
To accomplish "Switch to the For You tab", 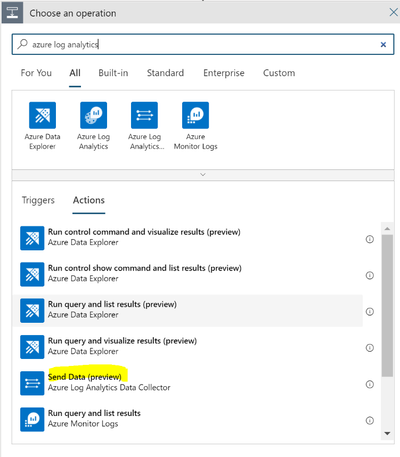I will coord(36,73).
